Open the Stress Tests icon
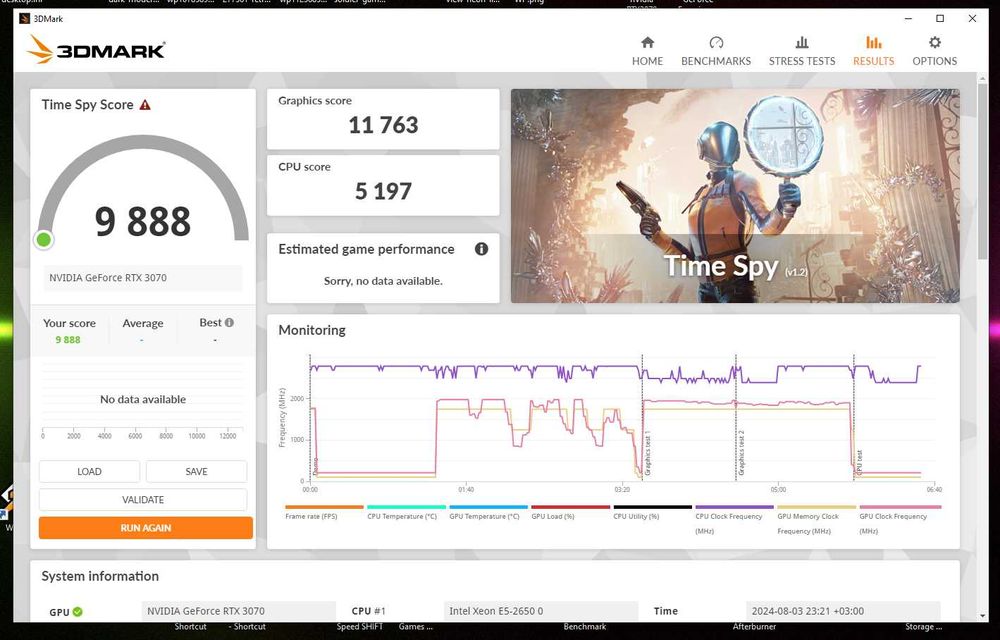Image resolution: width=1000 pixels, height=640 pixels. (802, 43)
